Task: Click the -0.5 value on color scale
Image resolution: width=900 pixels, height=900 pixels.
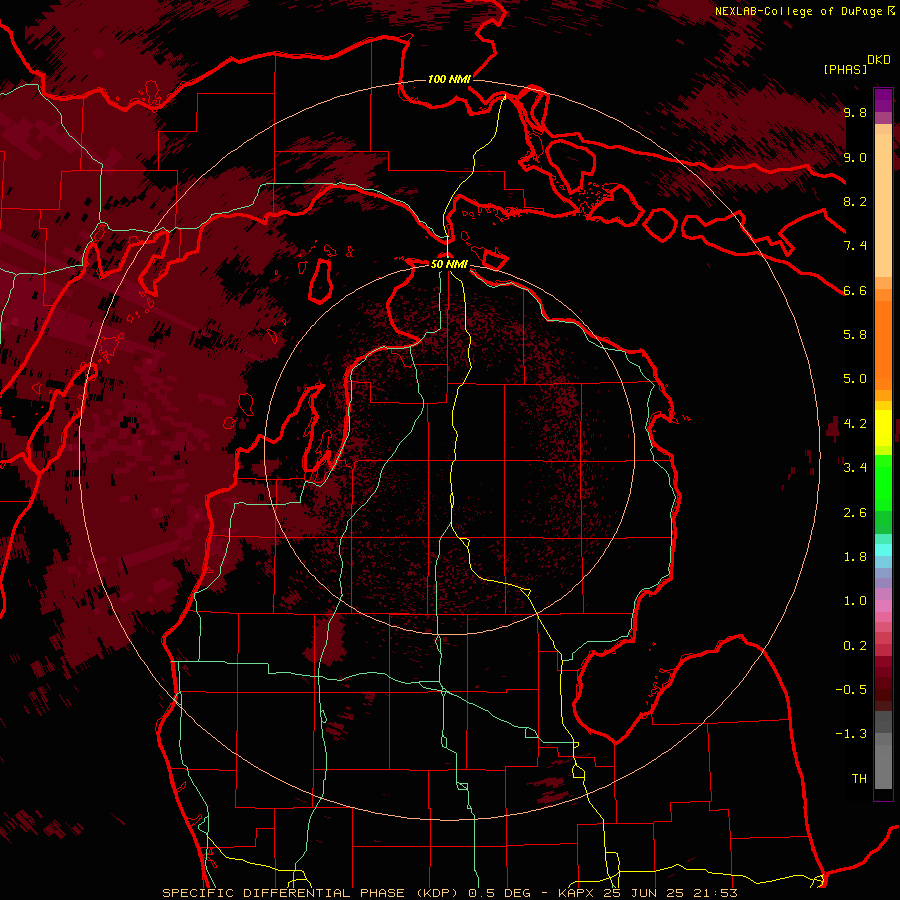Action: 851,690
